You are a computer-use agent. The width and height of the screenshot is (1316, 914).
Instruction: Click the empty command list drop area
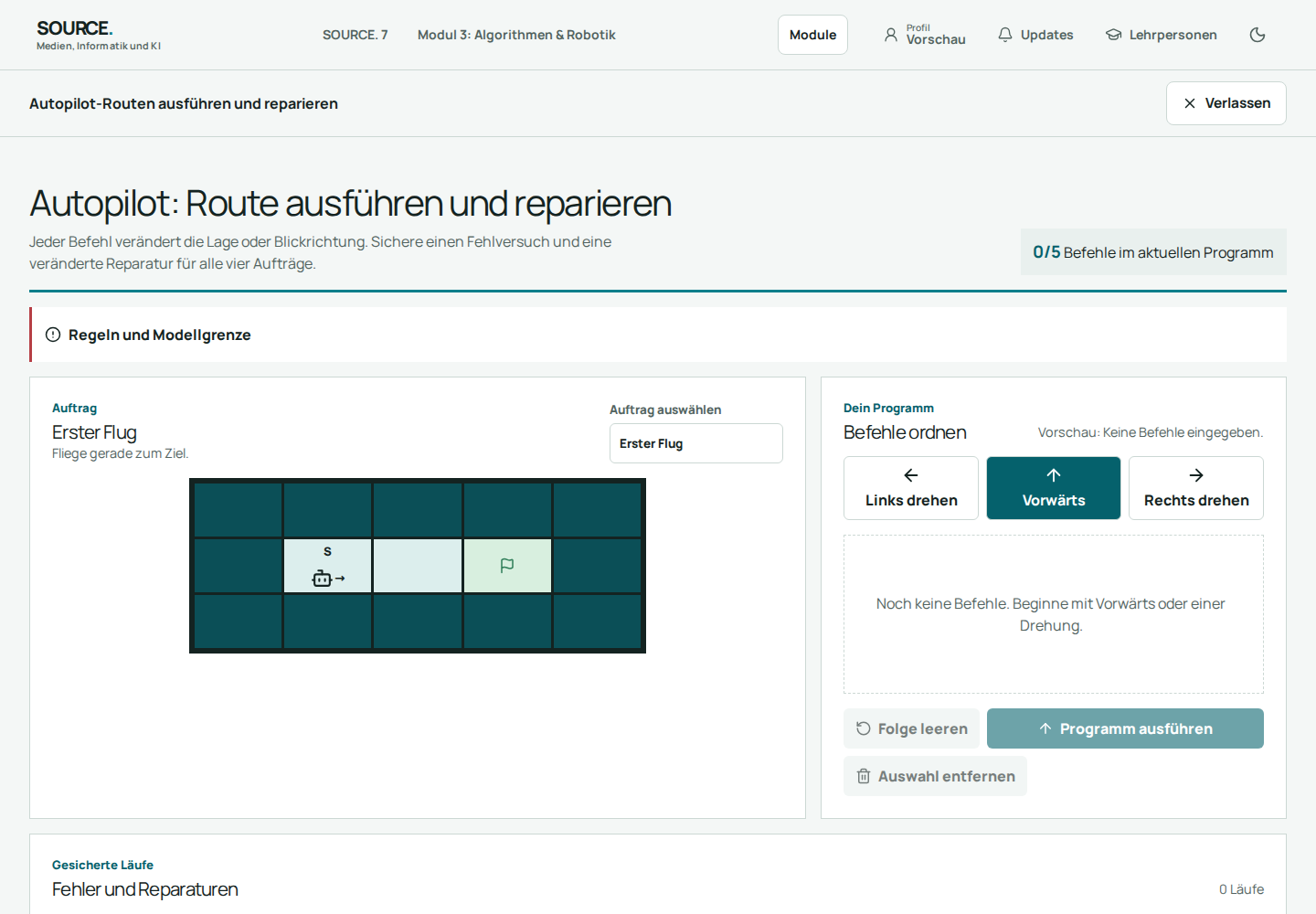point(1054,614)
